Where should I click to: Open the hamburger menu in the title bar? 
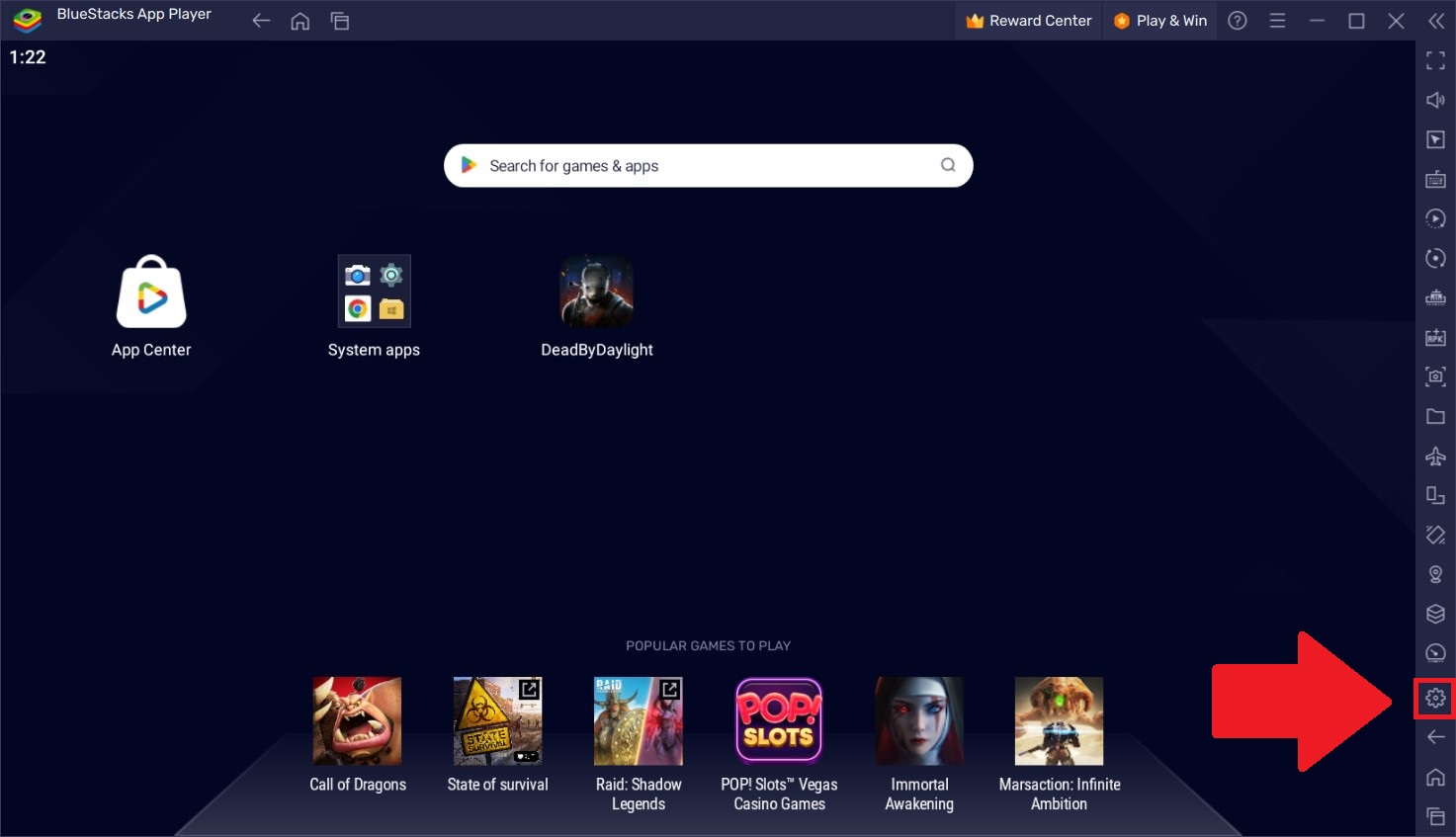click(x=1277, y=21)
